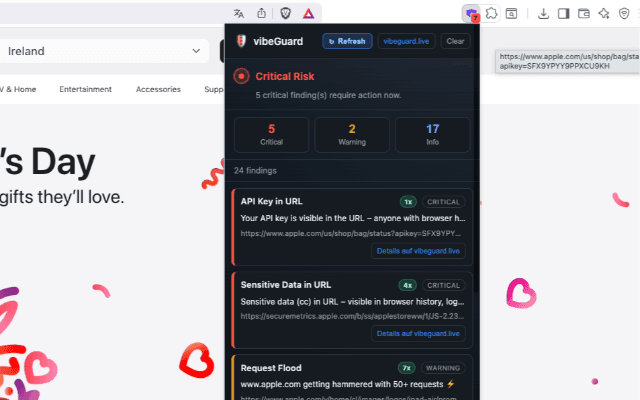The image size is (640, 400).
Task: Click the Critical Risk heading
Action: point(285,76)
